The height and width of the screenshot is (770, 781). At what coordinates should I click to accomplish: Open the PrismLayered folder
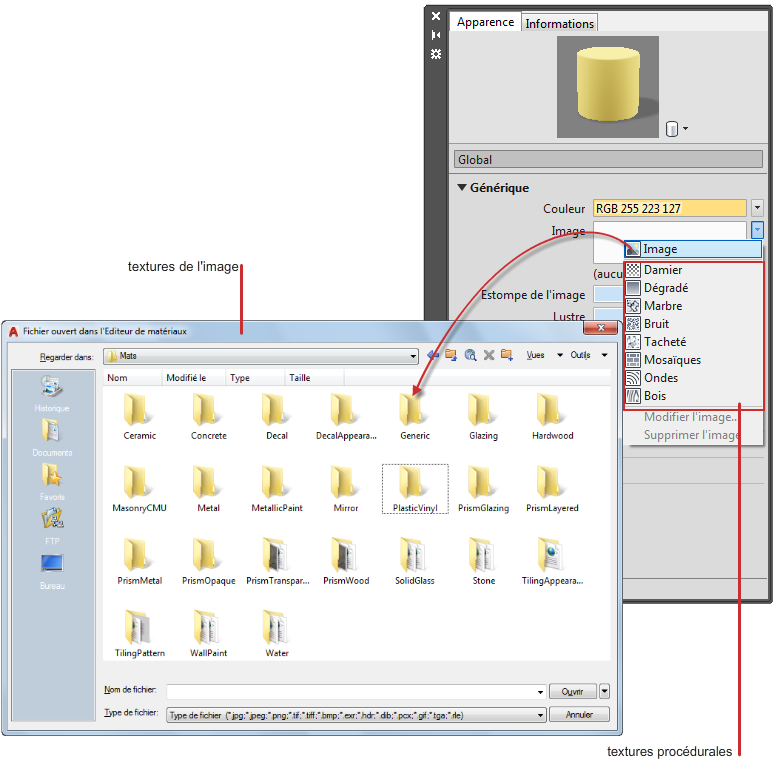click(552, 489)
